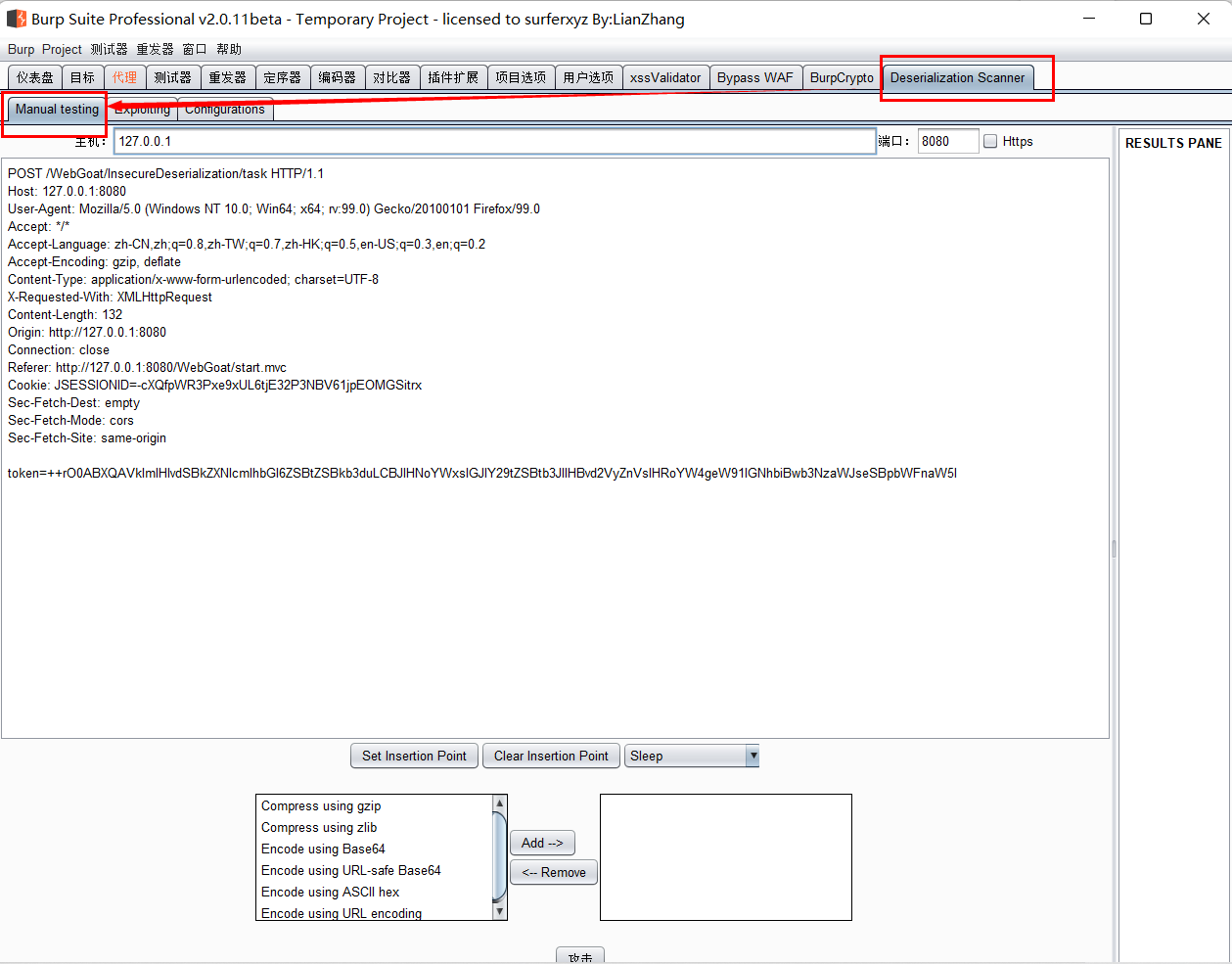Open the 重发器 menu in menu bar
Image resolution: width=1232 pixels, height=964 pixels.
point(155,49)
